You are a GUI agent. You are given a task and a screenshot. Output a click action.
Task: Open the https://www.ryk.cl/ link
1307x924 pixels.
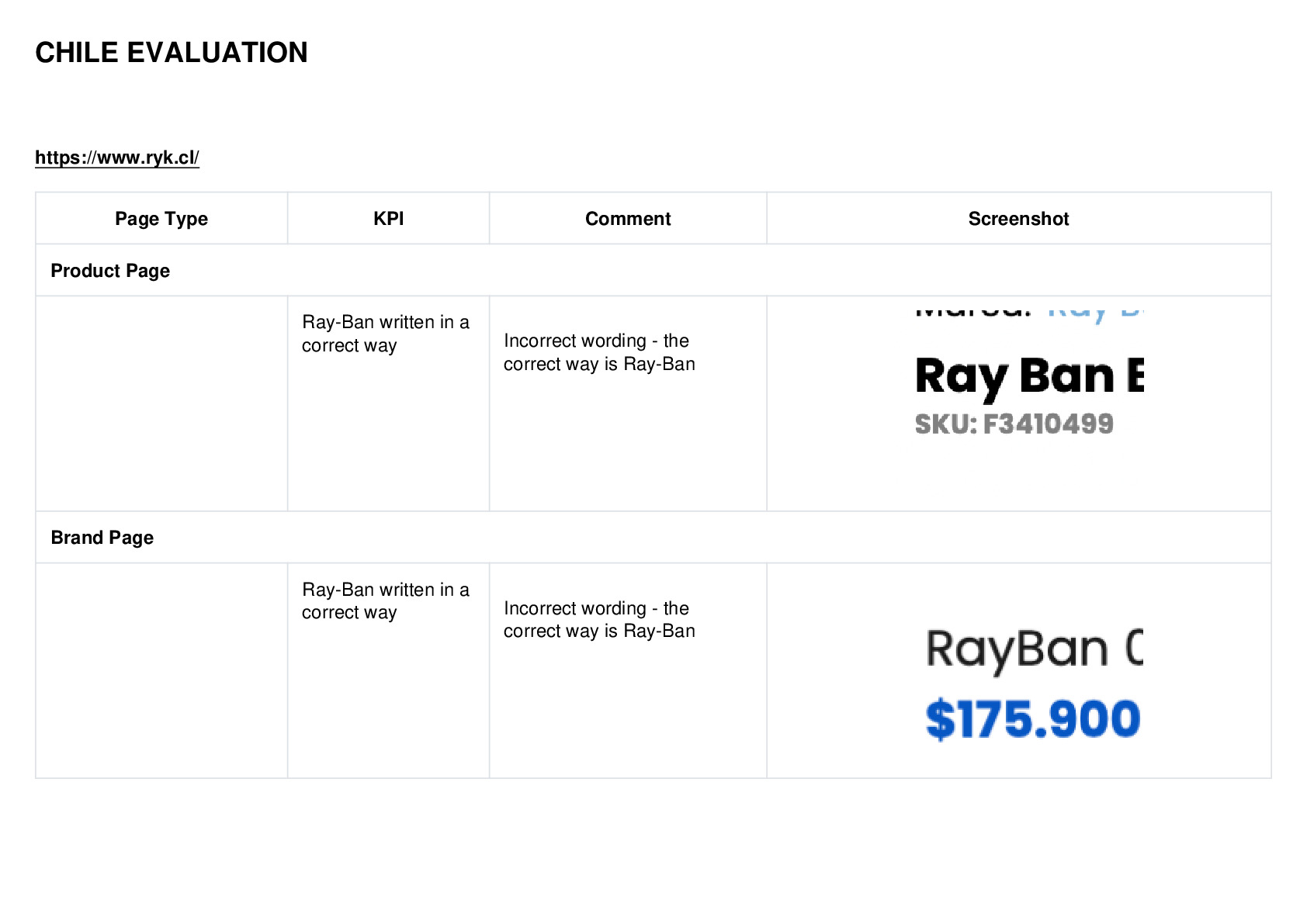117,157
